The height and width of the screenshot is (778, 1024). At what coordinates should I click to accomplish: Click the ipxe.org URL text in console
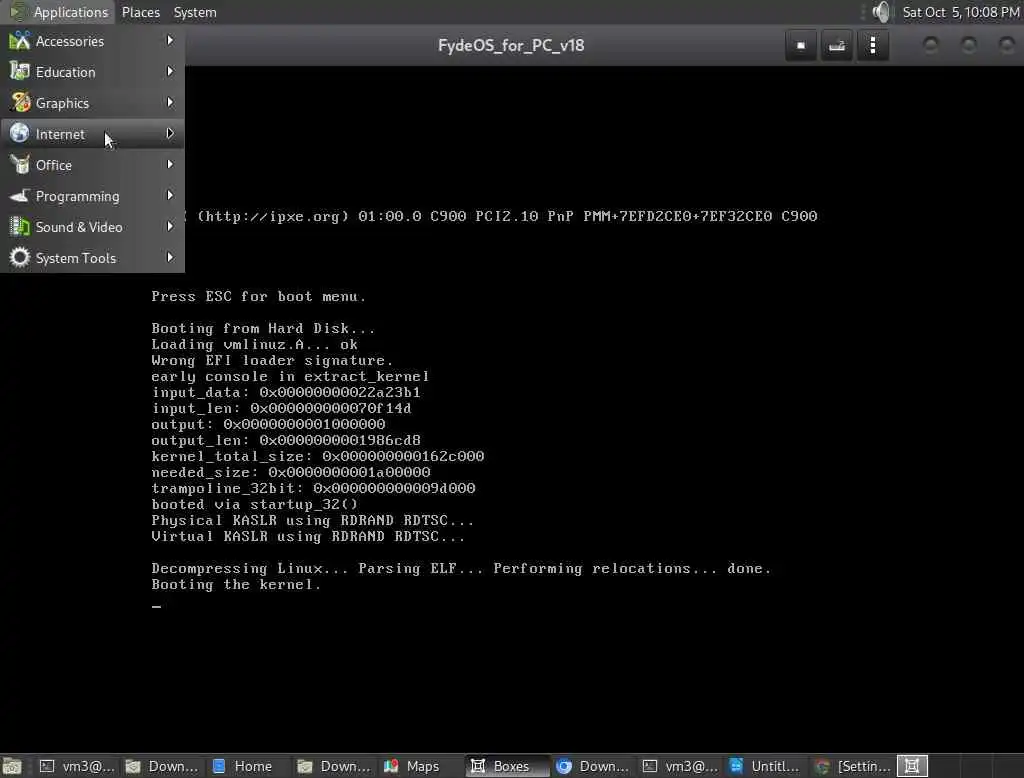(274, 216)
